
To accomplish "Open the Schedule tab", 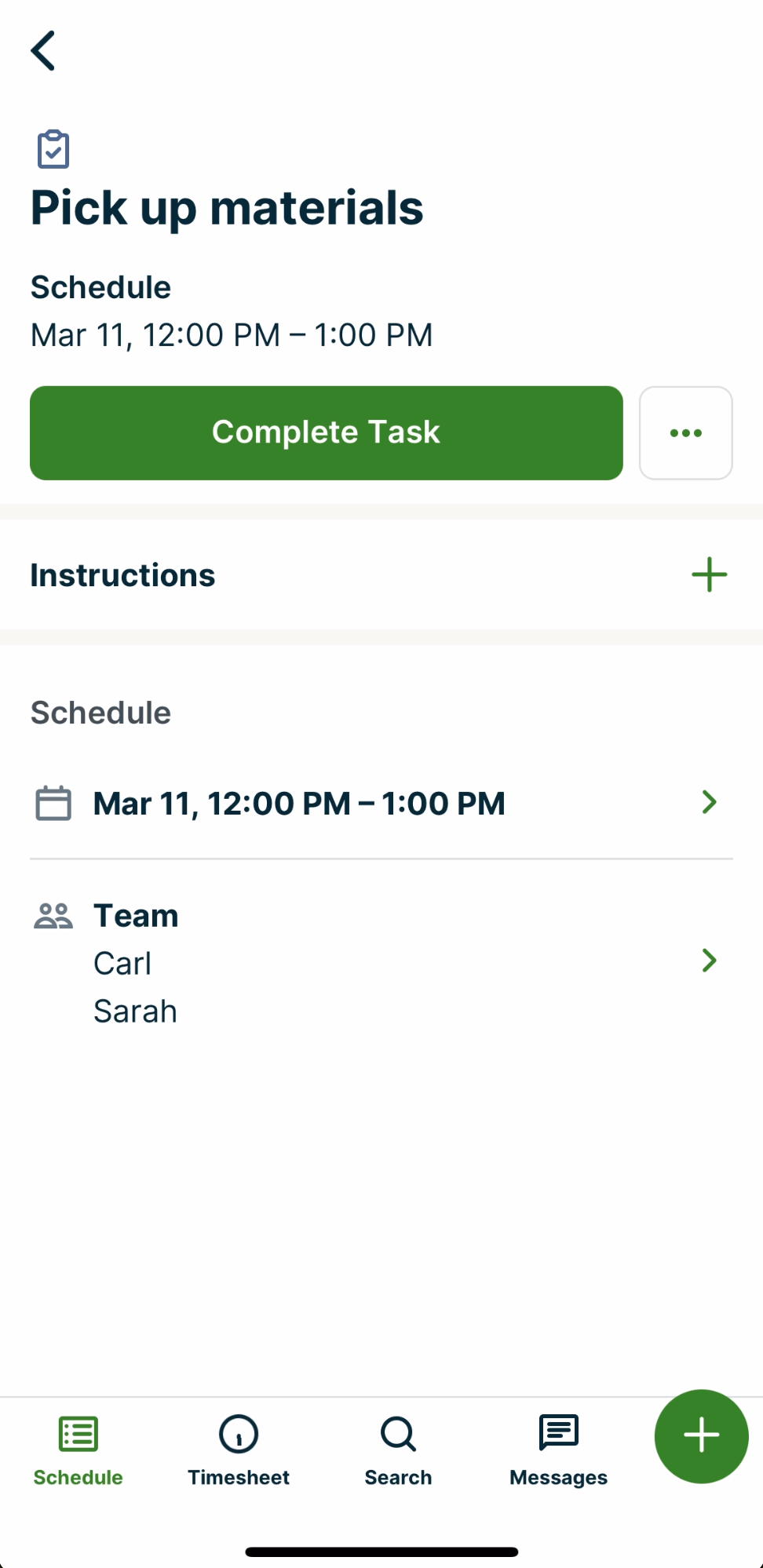I will coord(78,1450).
